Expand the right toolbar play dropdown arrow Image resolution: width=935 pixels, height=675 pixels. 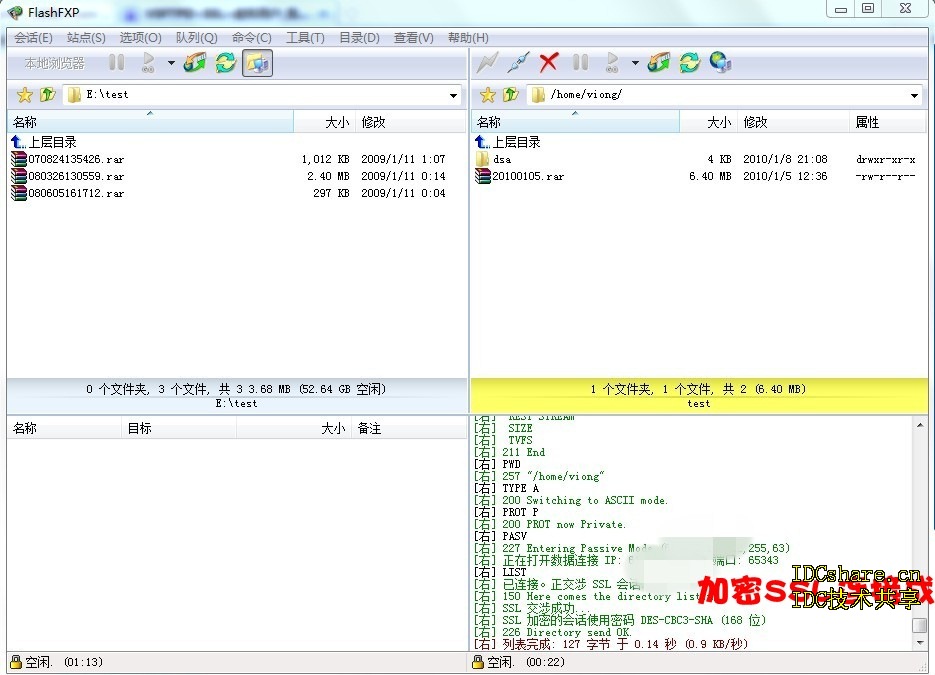point(635,63)
